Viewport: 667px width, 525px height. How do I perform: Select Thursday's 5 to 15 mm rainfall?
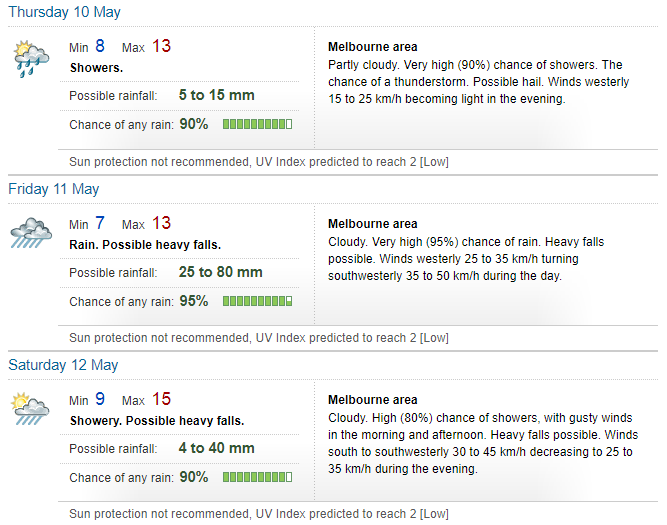pos(217,95)
